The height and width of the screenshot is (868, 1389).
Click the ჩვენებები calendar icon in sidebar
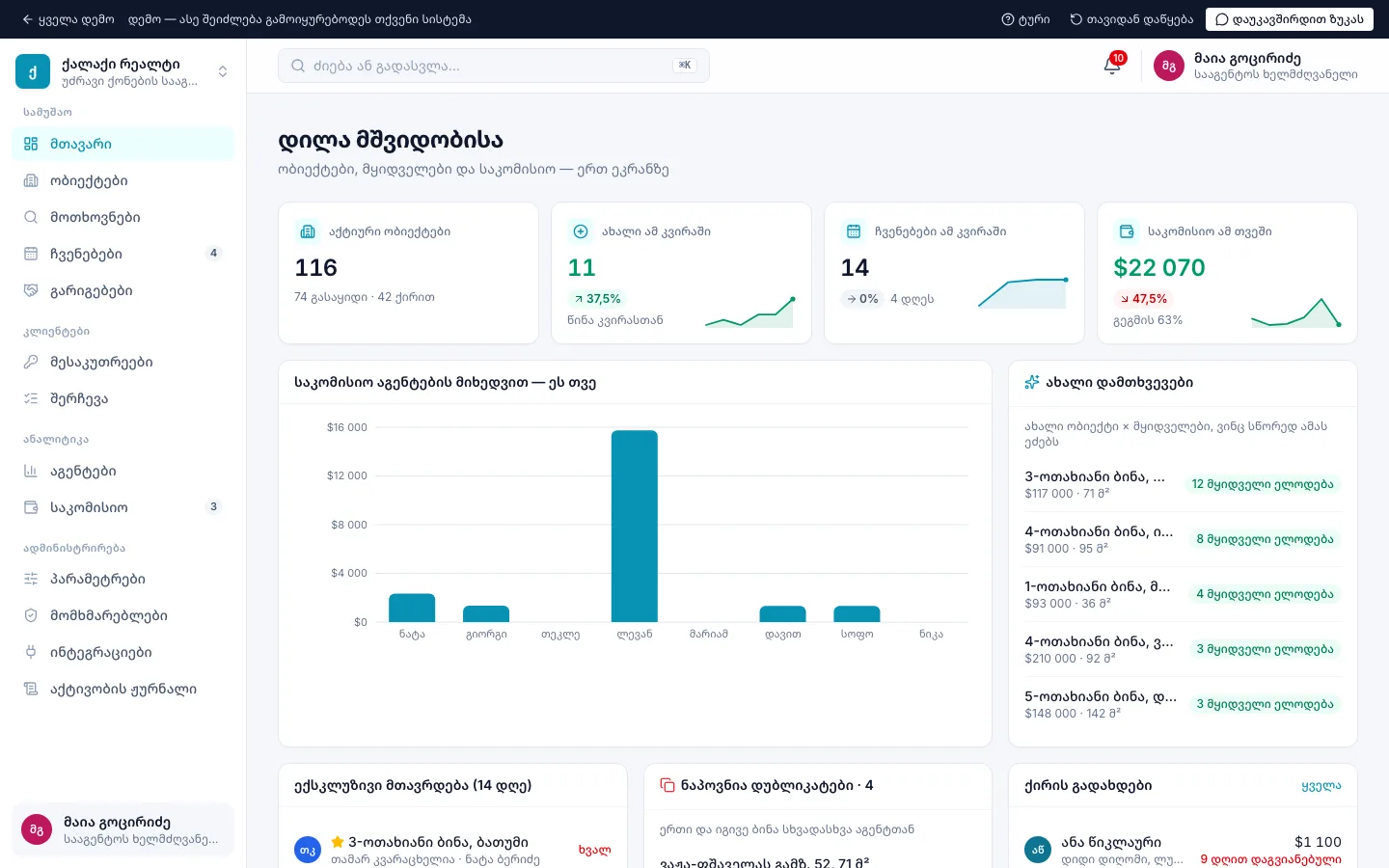coord(31,254)
